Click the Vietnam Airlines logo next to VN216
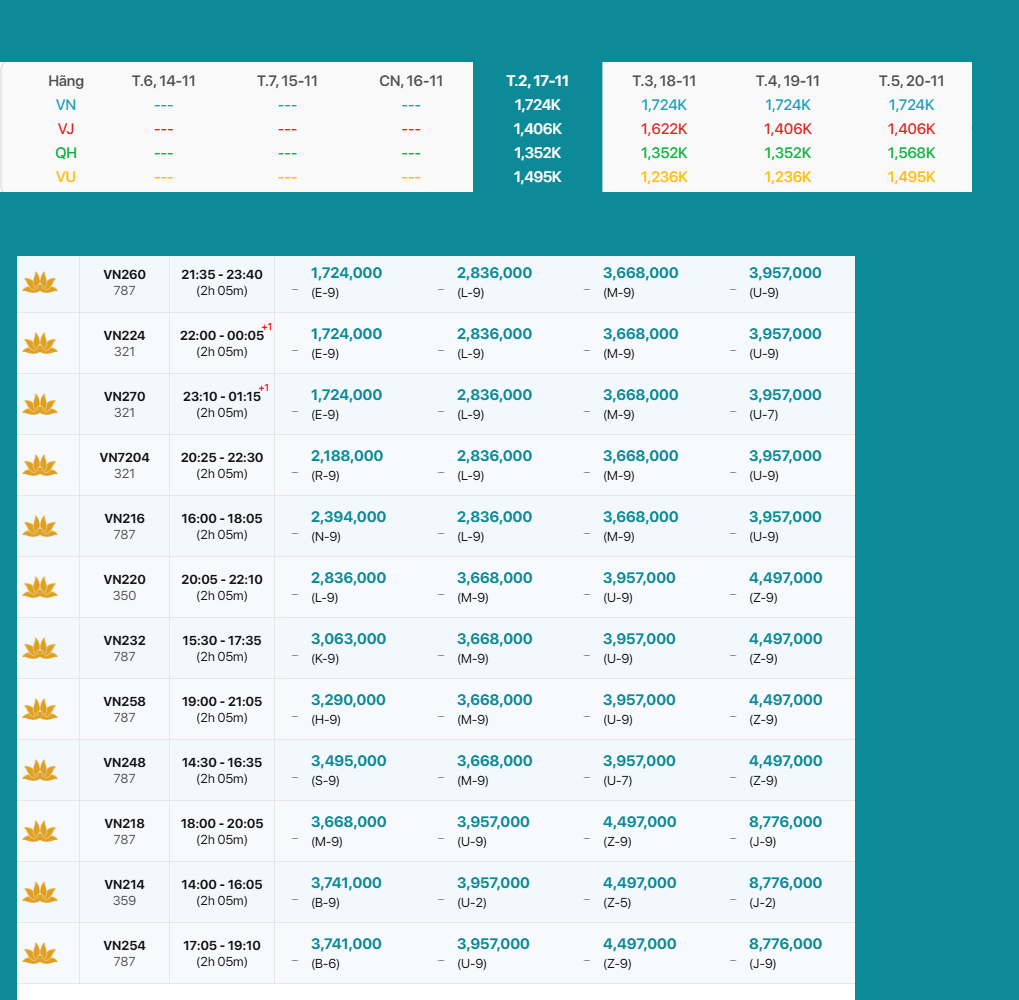 click(x=41, y=527)
